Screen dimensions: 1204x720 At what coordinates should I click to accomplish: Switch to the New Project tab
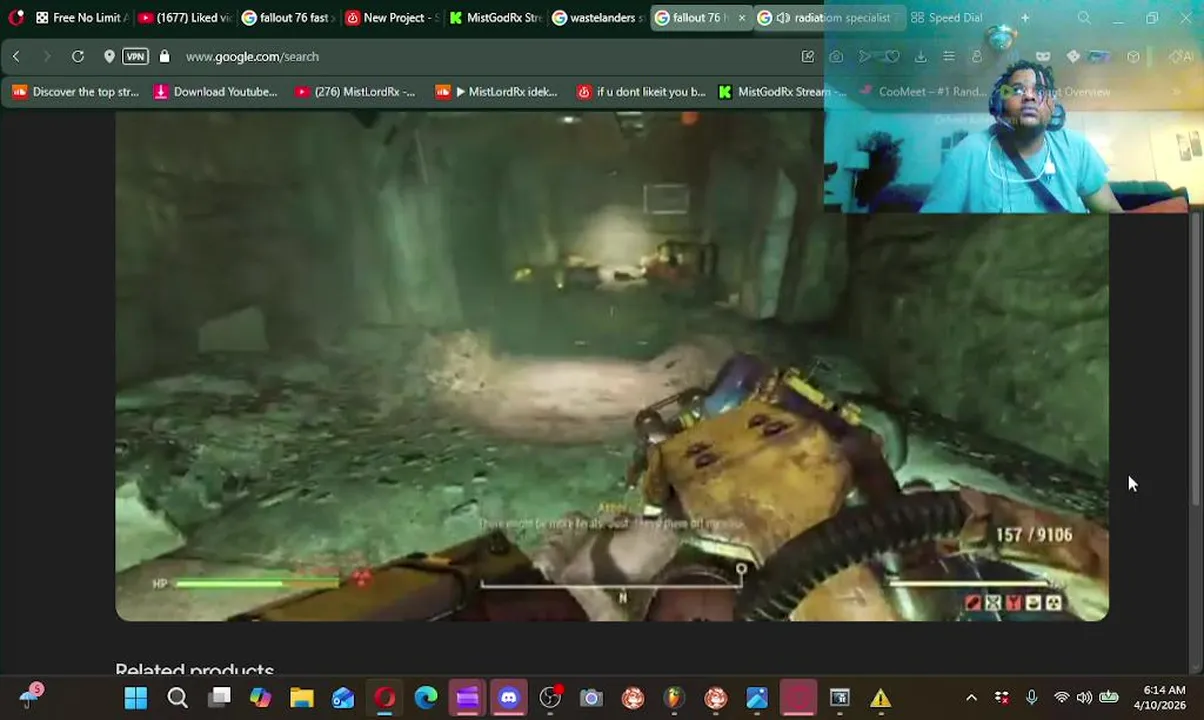[x=391, y=17]
